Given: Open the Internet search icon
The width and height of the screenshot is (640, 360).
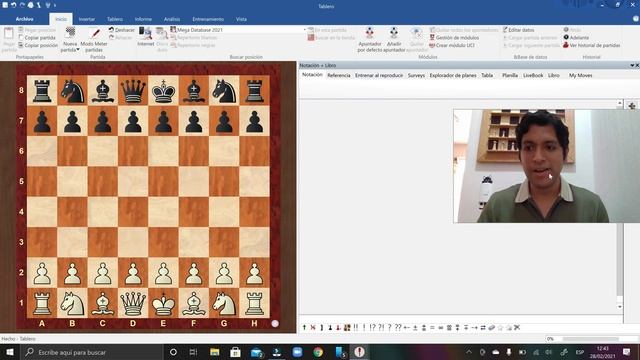Looking at the screenshot, I should pos(145,33).
